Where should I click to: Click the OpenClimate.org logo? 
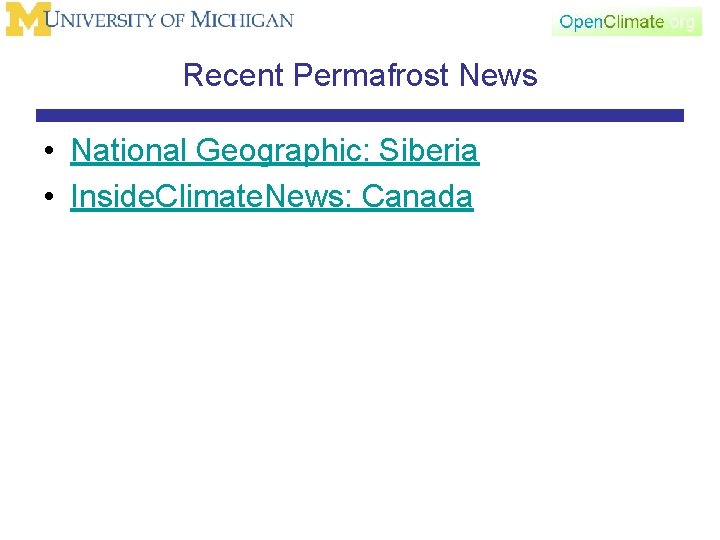627,21
